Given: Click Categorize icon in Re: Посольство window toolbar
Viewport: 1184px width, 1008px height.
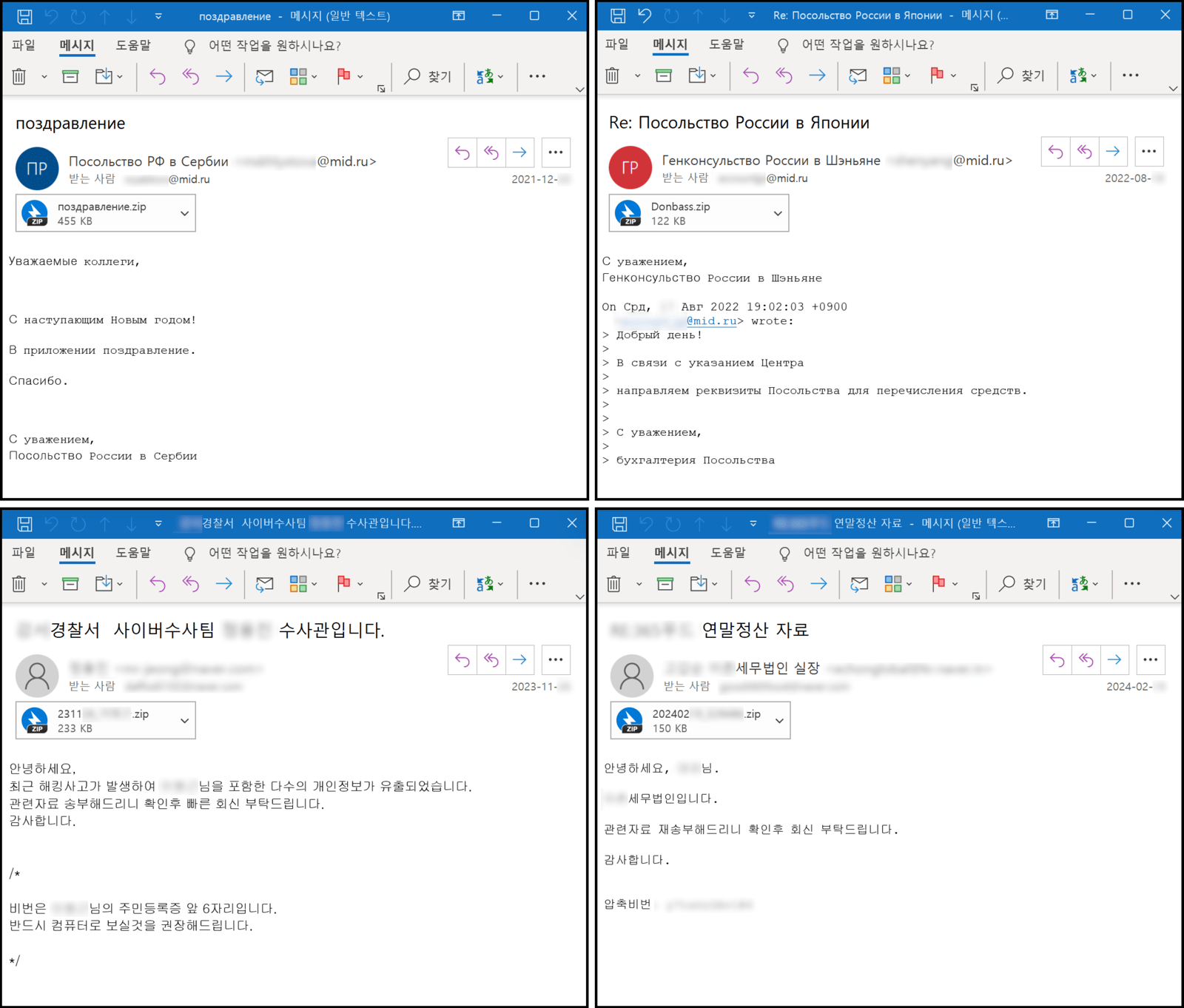Looking at the screenshot, I should (892, 75).
